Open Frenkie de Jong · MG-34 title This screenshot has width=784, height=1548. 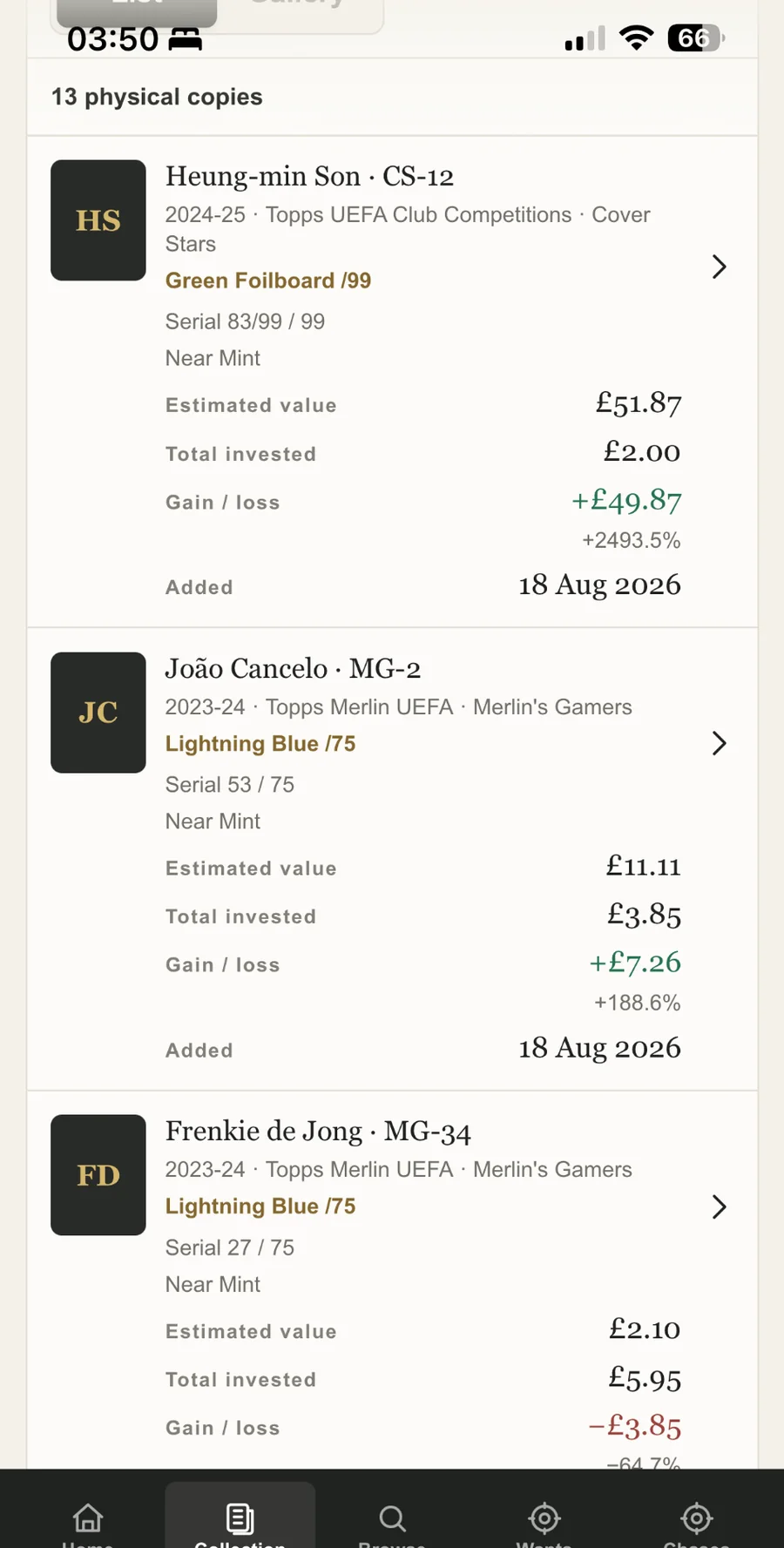[318, 1132]
